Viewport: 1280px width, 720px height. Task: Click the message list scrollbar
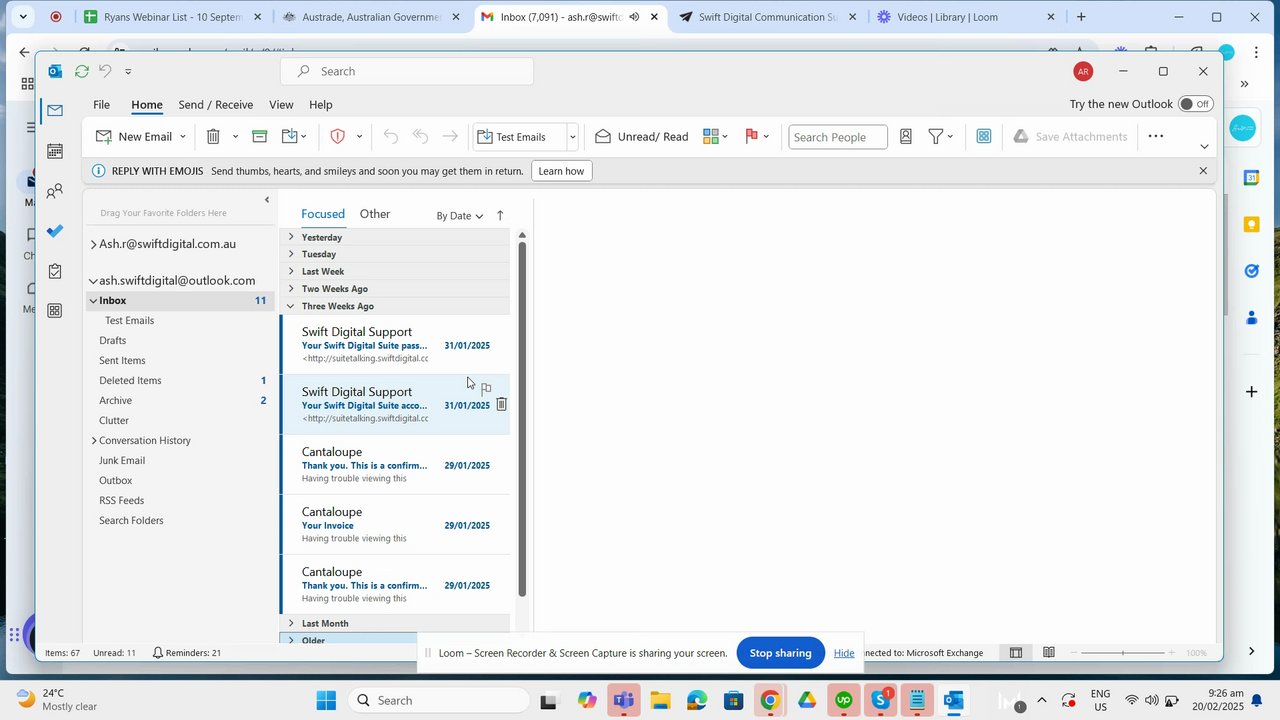(522, 420)
